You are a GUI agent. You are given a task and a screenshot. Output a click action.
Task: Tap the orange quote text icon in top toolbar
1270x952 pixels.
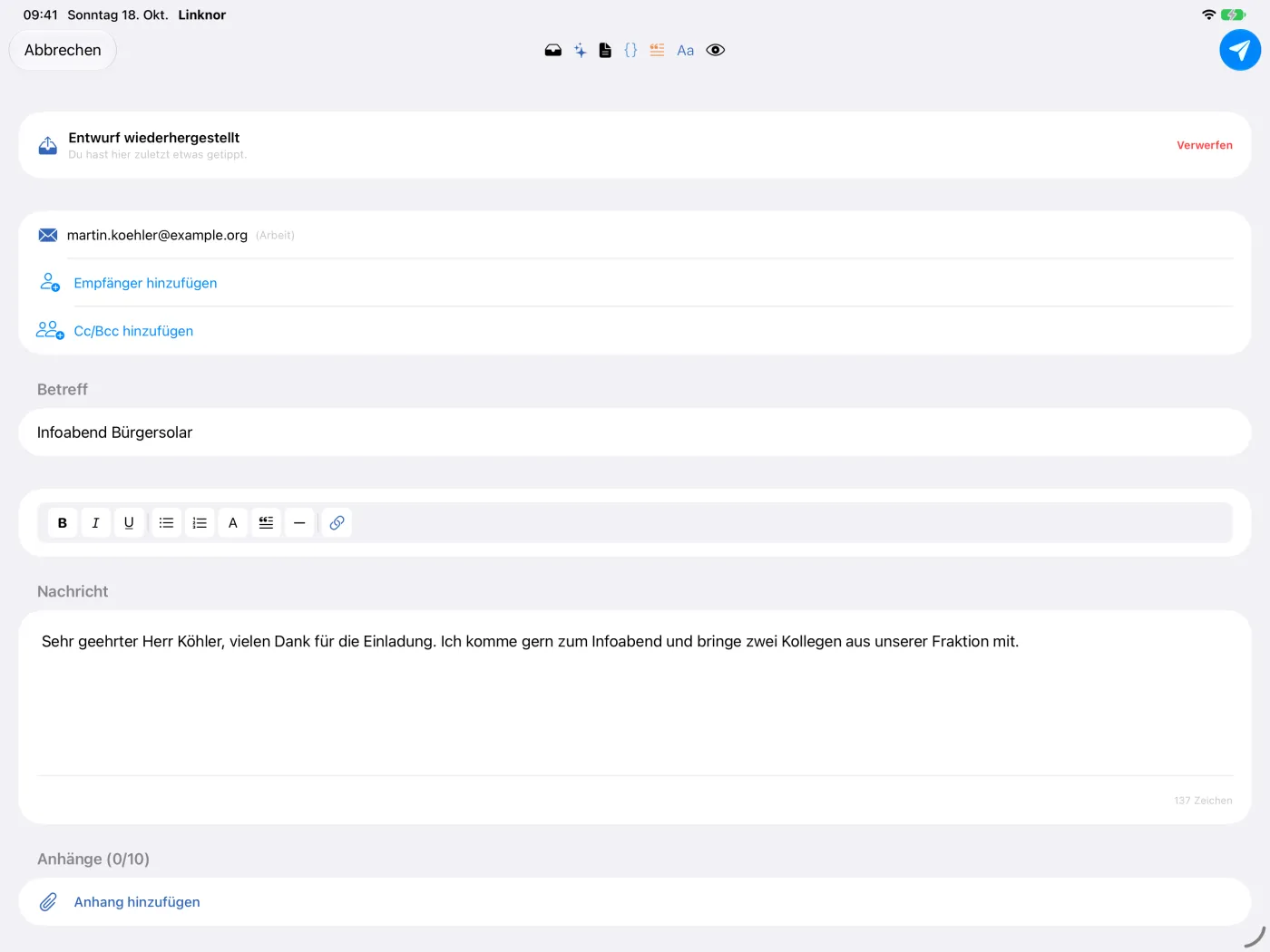657,50
